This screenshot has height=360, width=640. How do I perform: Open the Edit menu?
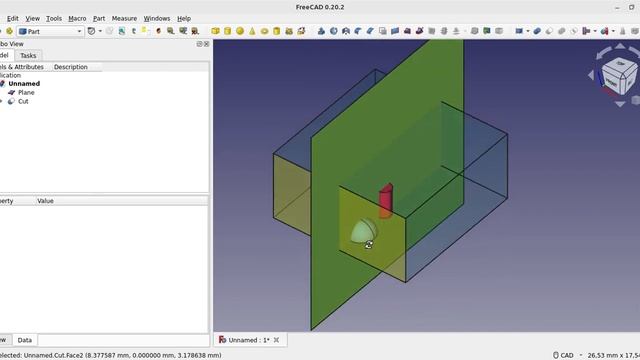point(13,18)
